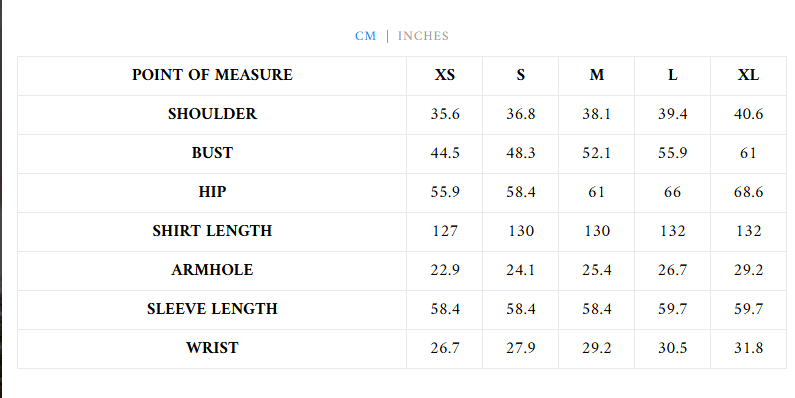
Task: Select the XL size column header
Action: click(748, 75)
